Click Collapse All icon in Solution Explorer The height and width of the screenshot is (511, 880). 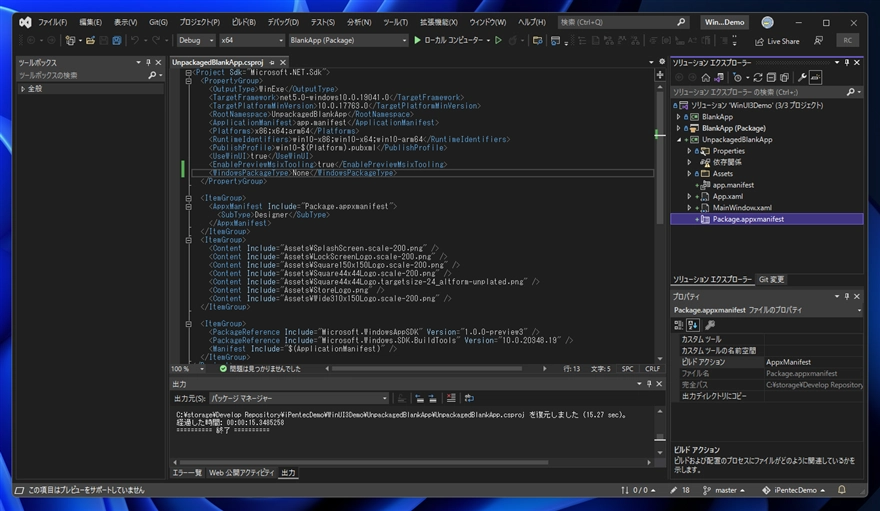click(x=771, y=77)
